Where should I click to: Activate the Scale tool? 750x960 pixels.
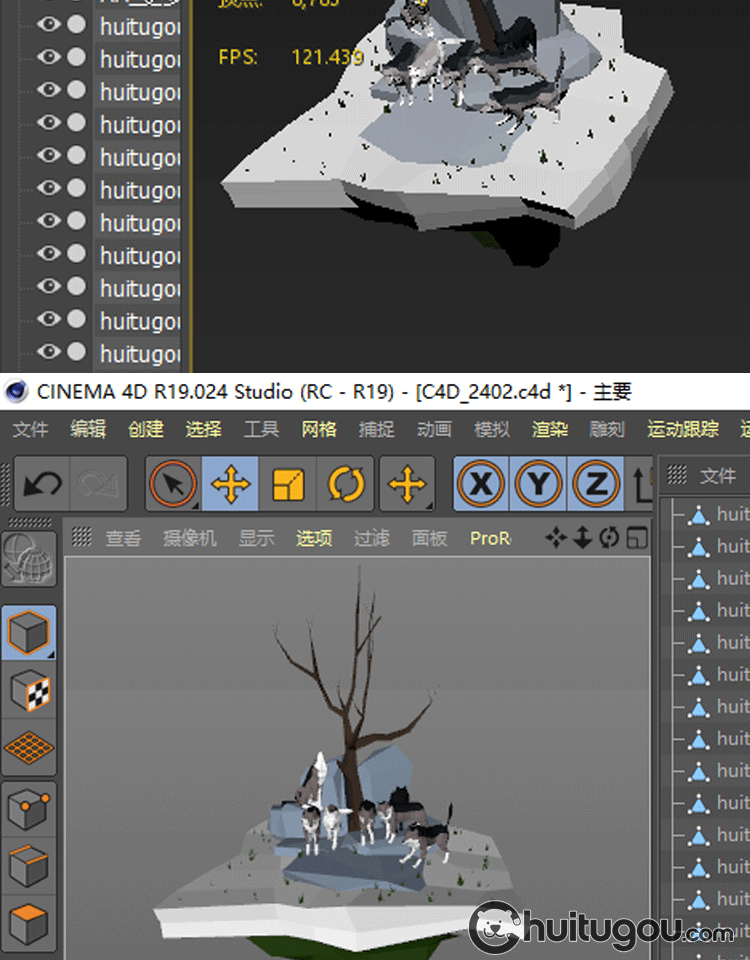point(288,485)
